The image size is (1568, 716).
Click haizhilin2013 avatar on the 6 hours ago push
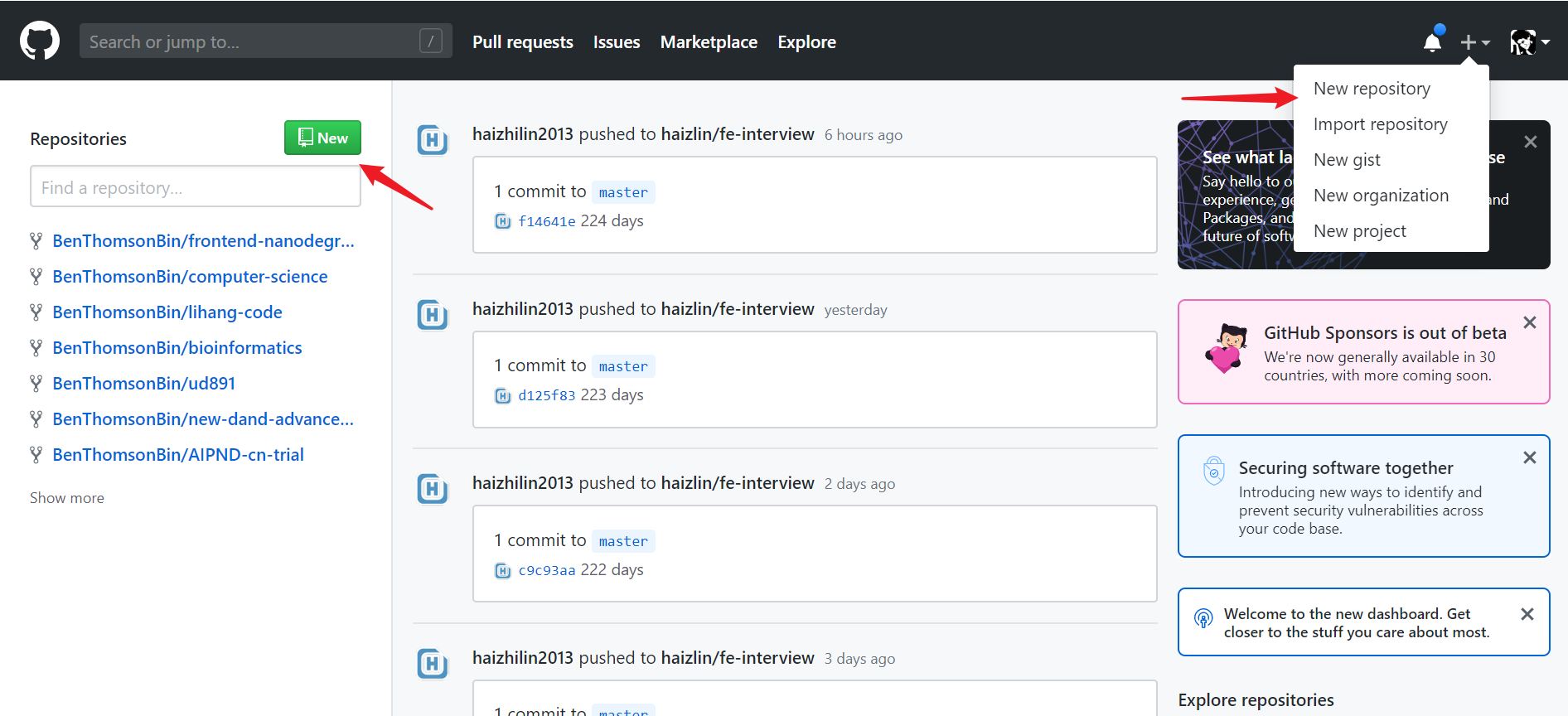click(433, 140)
